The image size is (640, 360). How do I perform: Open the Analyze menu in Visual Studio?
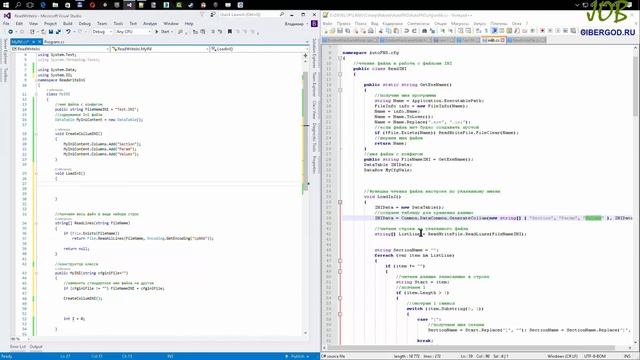click(150, 24)
